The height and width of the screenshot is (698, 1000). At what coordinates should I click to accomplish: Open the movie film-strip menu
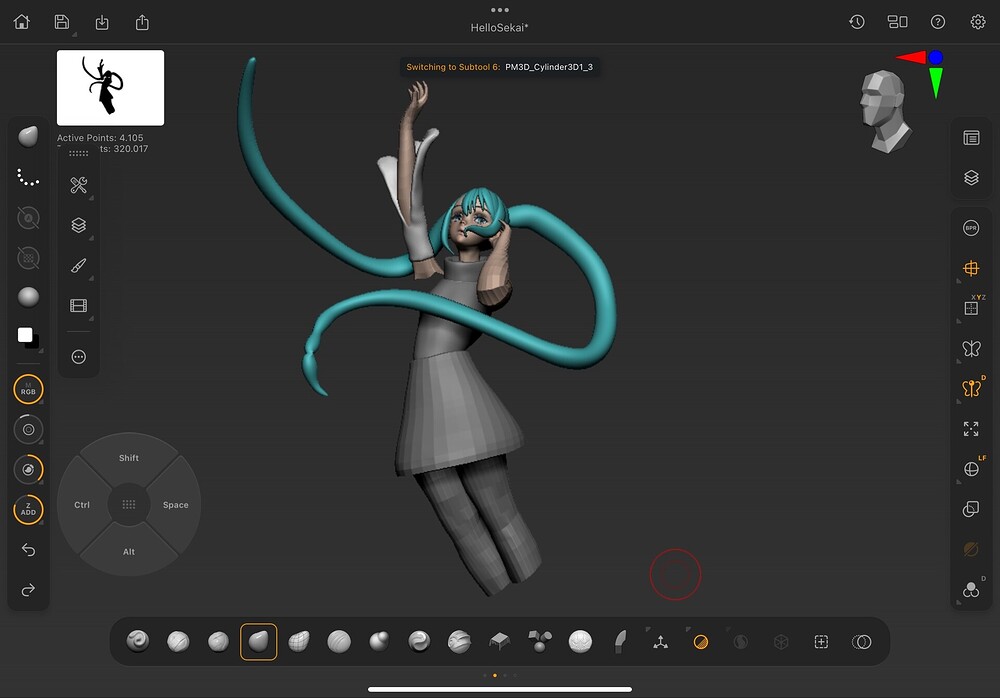click(78, 306)
